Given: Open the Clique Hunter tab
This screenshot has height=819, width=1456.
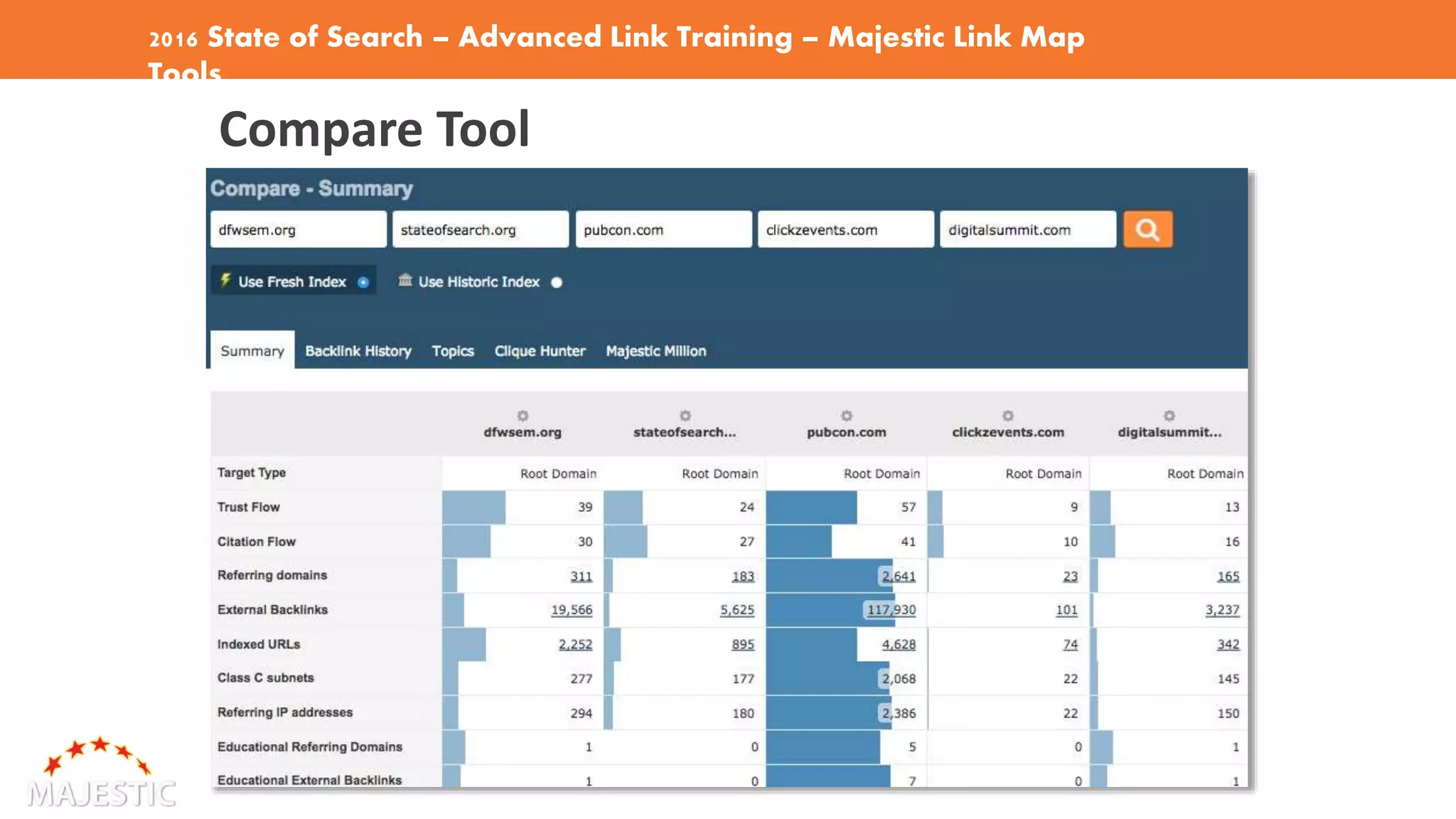Looking at the screenshot, I should point(540,350).
